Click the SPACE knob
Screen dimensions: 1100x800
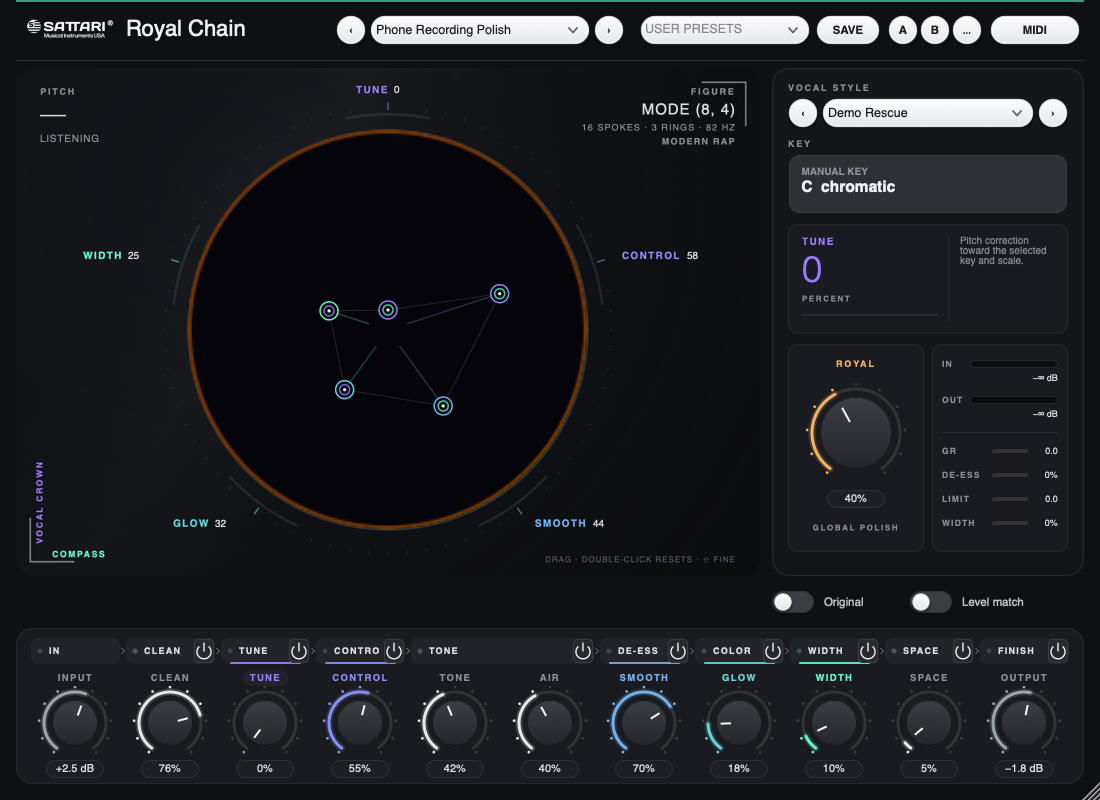928,723
